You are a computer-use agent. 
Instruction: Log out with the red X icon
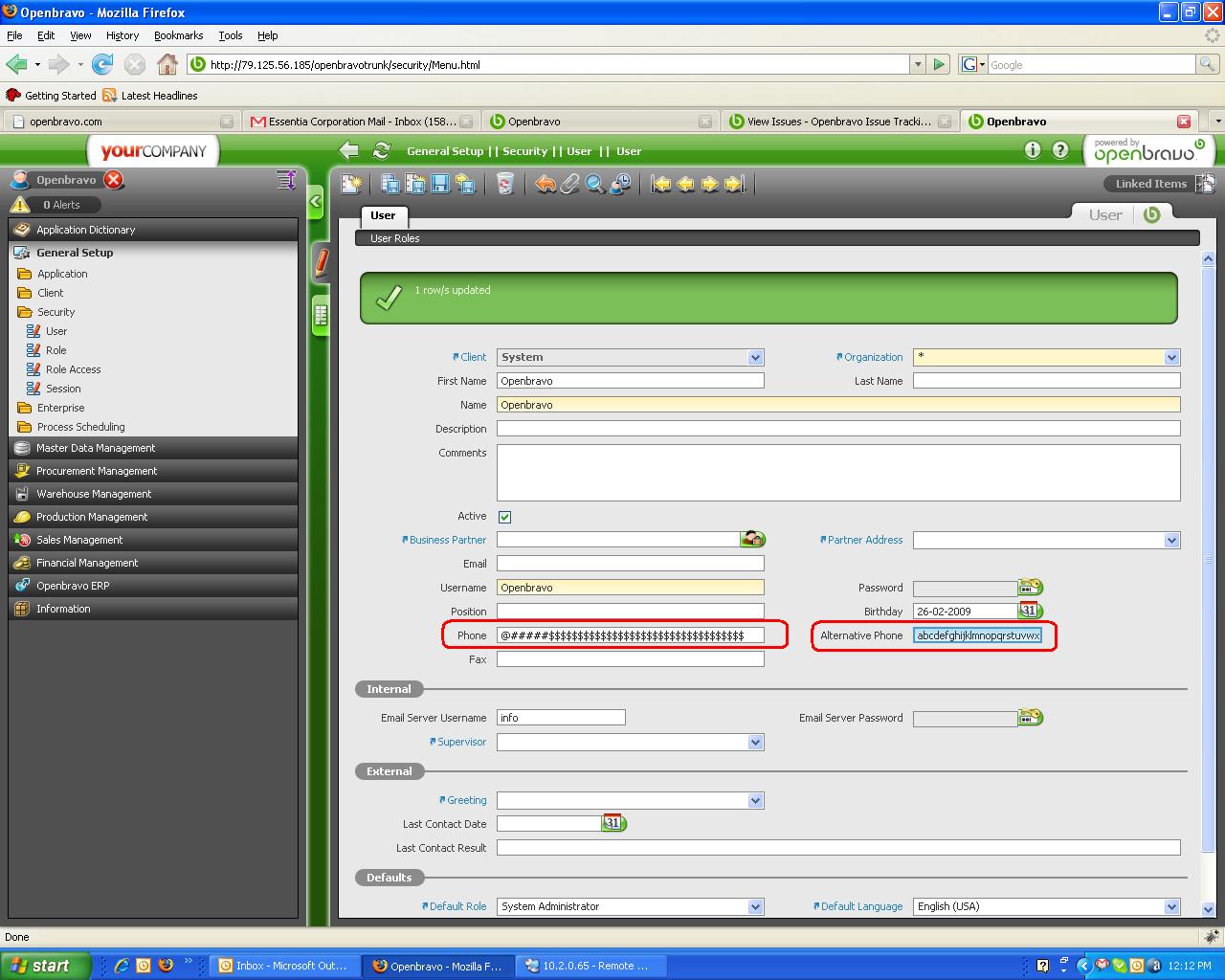[x=114, y=180]
